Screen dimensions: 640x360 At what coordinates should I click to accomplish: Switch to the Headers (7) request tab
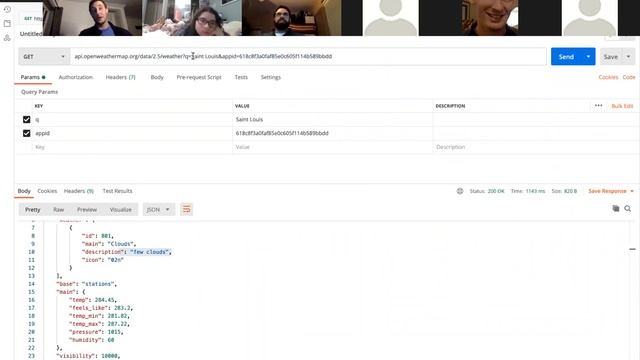[x=120, y=77]
